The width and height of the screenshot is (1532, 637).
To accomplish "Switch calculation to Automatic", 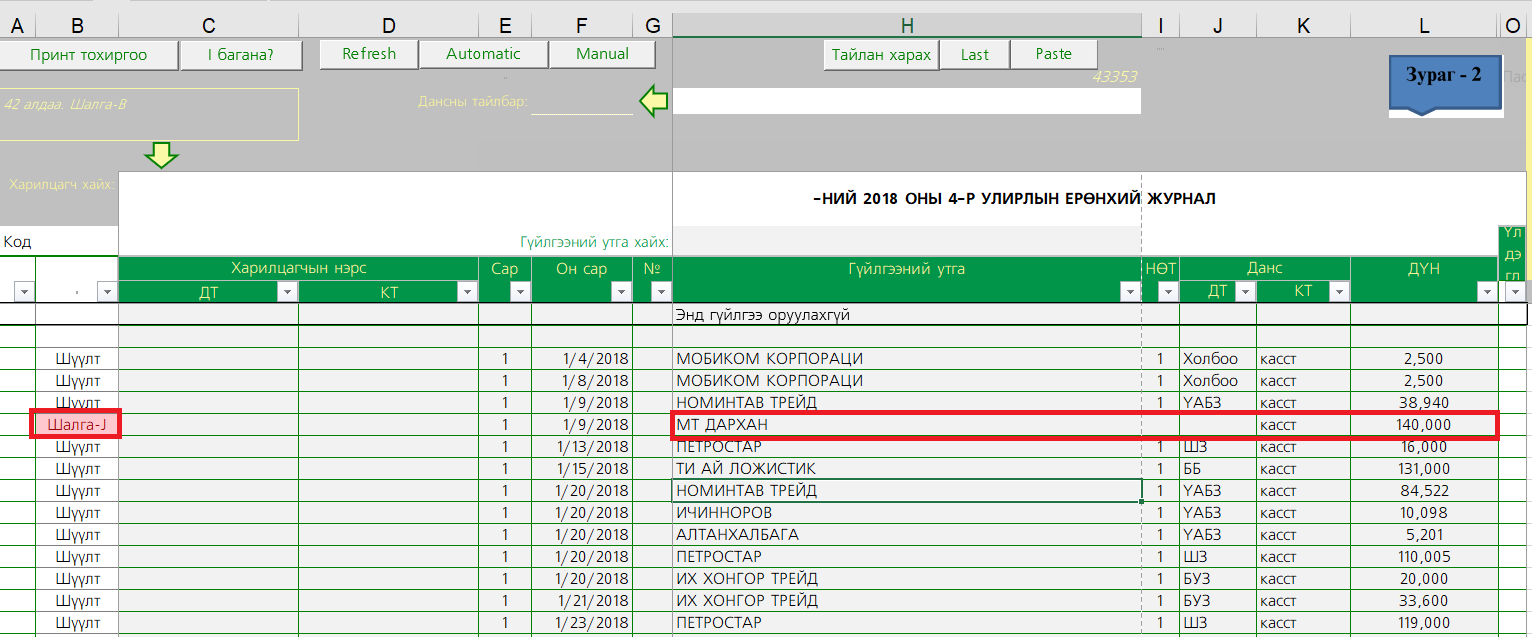I will (483, 54).
